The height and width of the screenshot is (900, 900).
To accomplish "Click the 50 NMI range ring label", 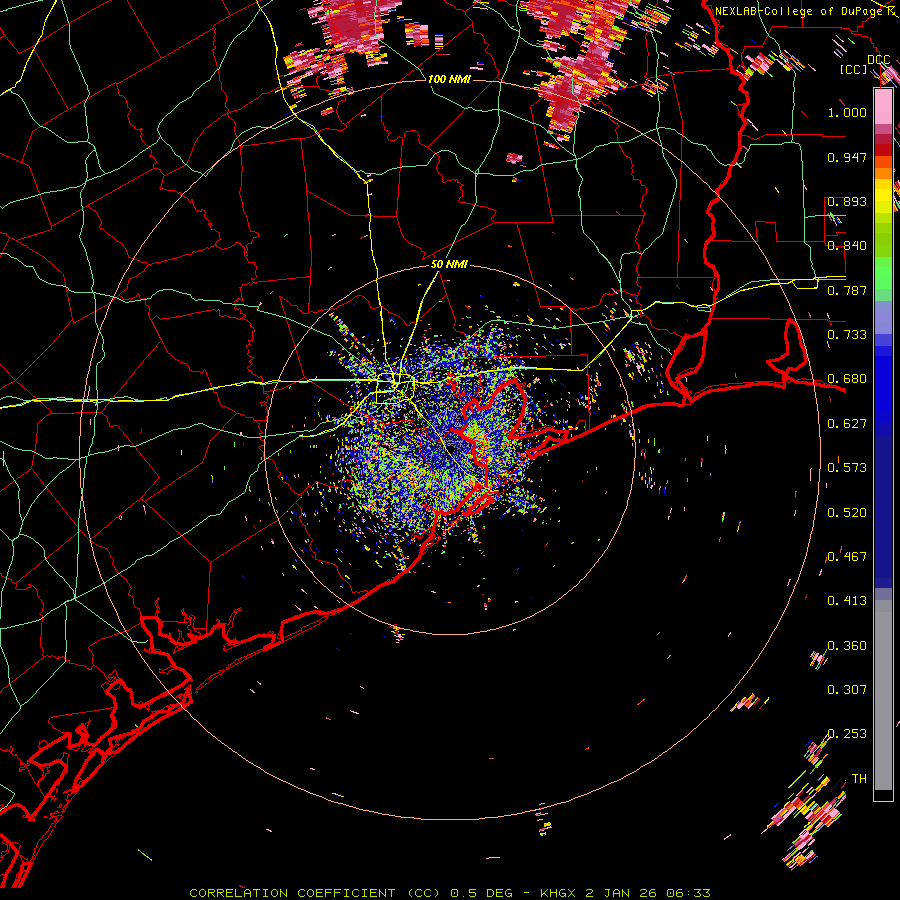I will (449, 264).
